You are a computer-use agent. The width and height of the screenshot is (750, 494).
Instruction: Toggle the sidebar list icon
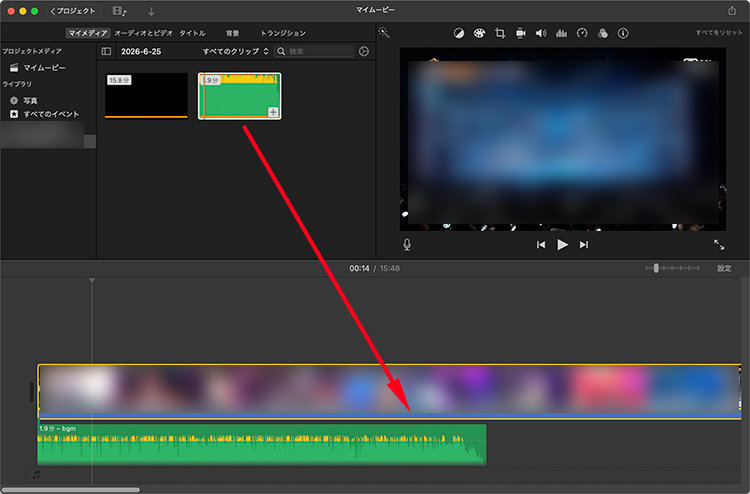click(106, 51)
